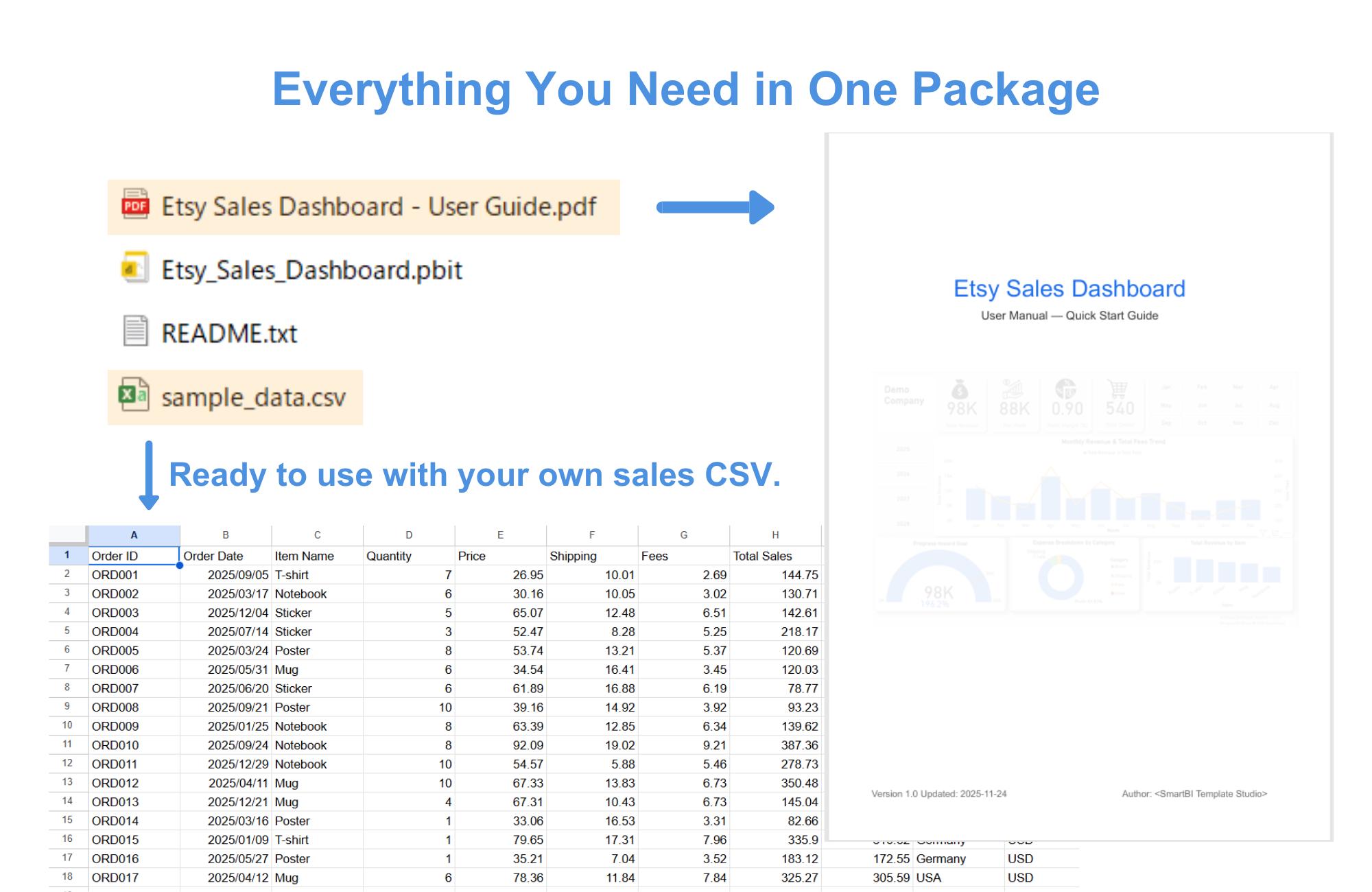Select file name 'sample_data.csv'

pos(253,397)
